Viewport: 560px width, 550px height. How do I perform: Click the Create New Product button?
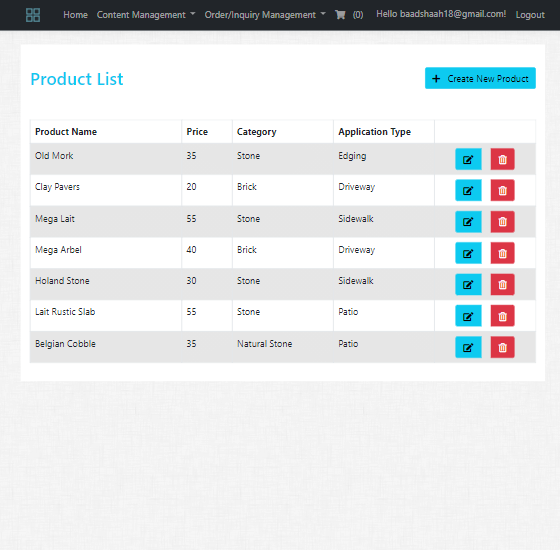click(480, 78)
